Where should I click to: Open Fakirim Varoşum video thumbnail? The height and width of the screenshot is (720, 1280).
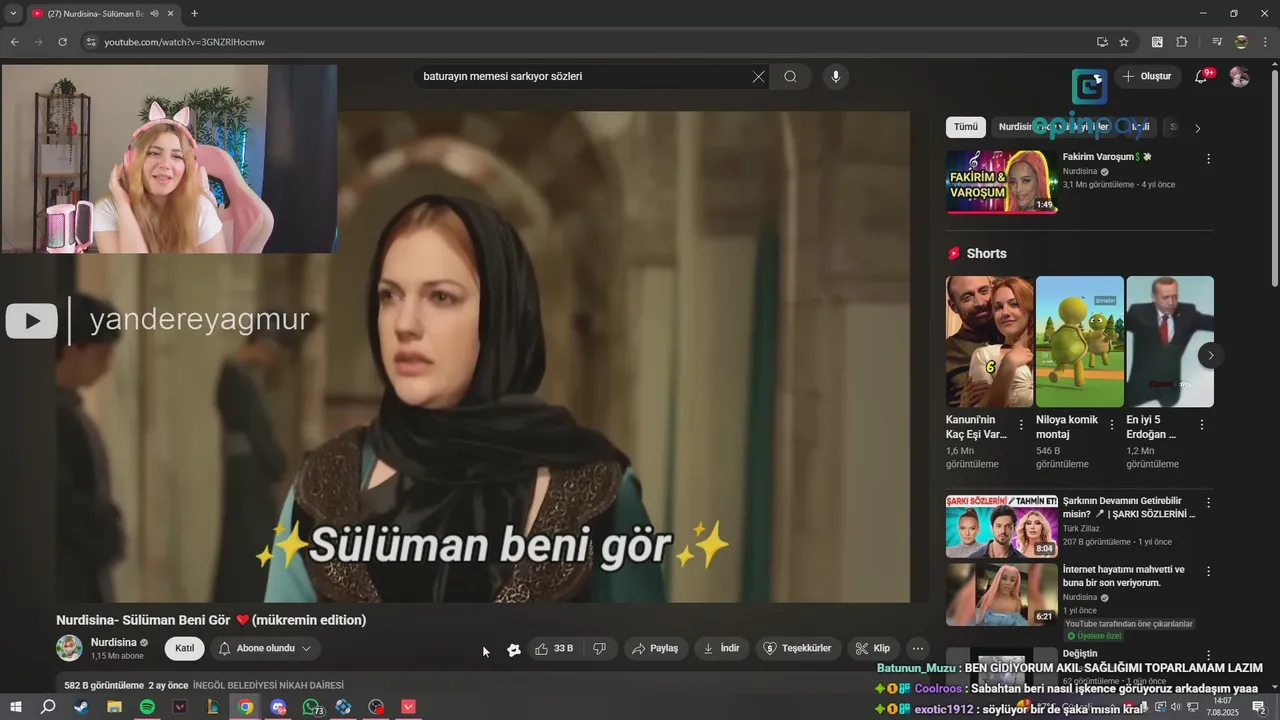pos(1001,182)
